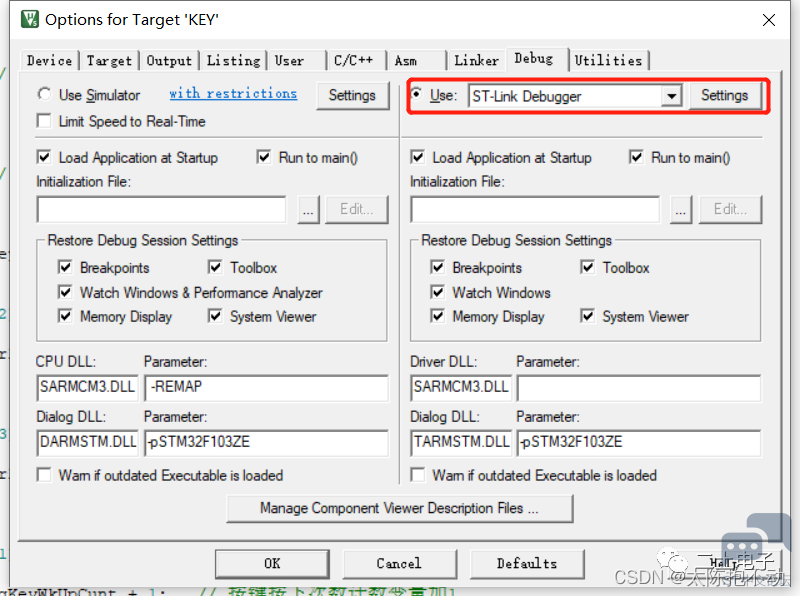Click TARMSTM.DLL Dialog DLL field
Viewport: 800px width, 596px height.
click(461, 442)
